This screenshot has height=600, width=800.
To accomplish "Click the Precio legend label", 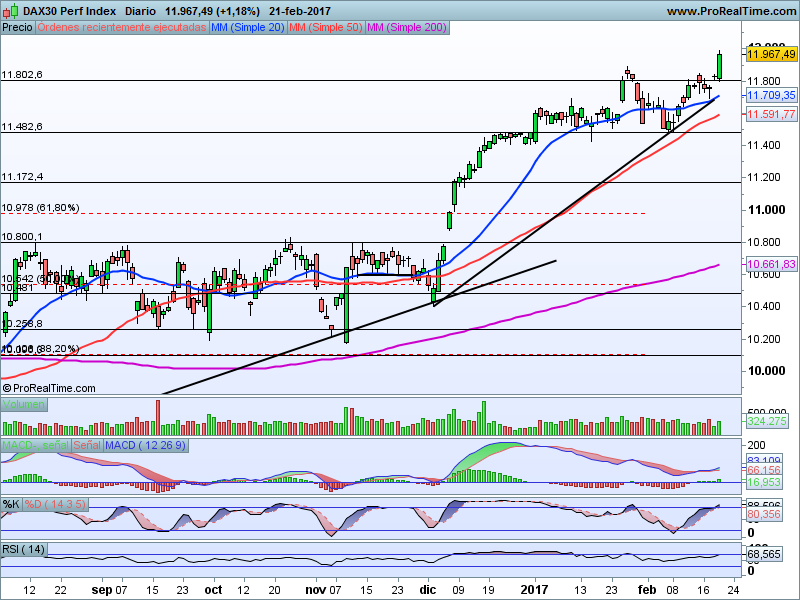I will 17,28.
